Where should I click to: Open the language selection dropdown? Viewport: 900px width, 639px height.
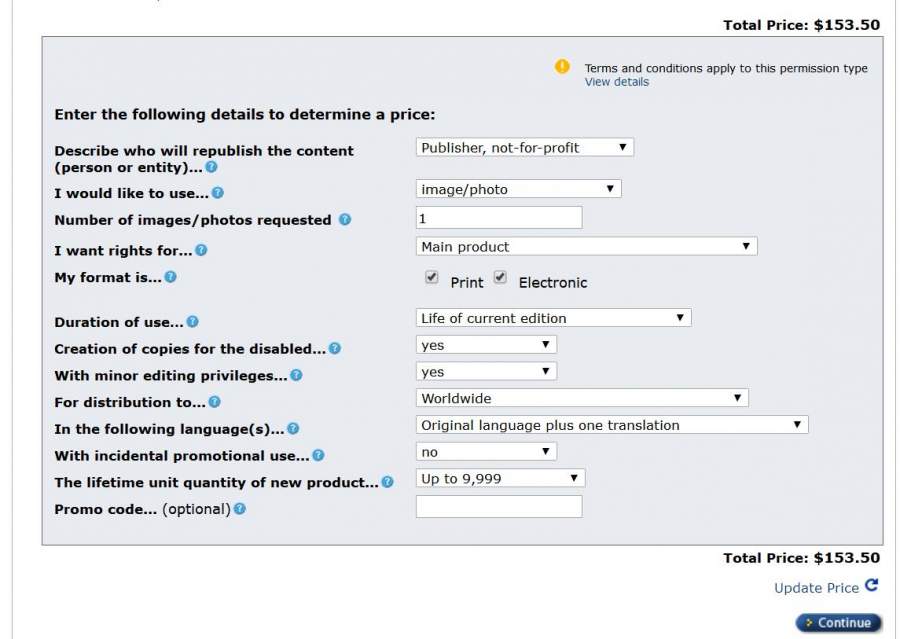[611, 425]
